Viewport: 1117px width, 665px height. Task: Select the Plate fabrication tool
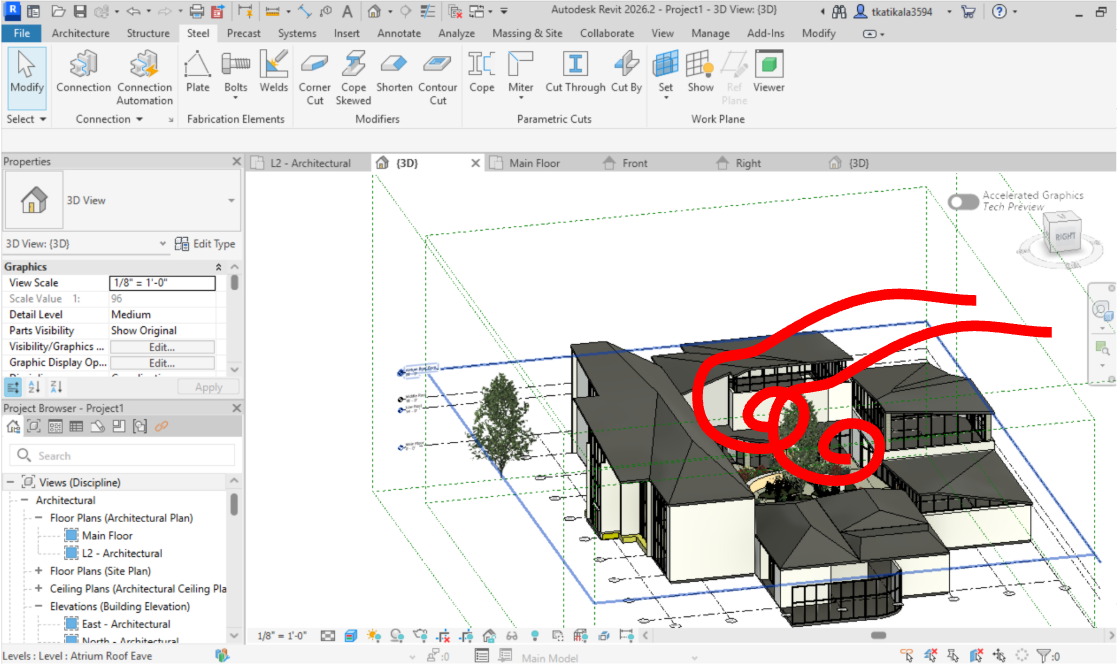click(x=197, y=73)
